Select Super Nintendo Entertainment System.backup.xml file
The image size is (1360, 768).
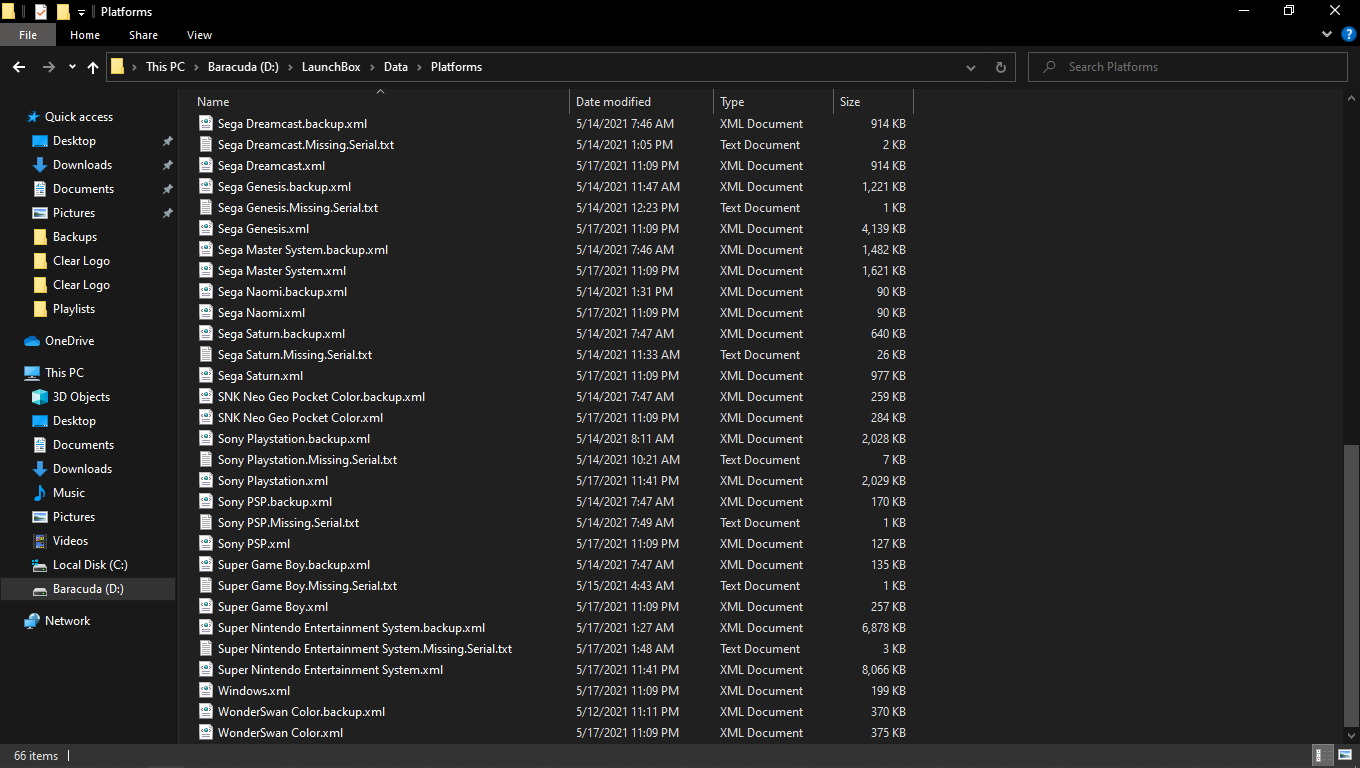(351, 628)
